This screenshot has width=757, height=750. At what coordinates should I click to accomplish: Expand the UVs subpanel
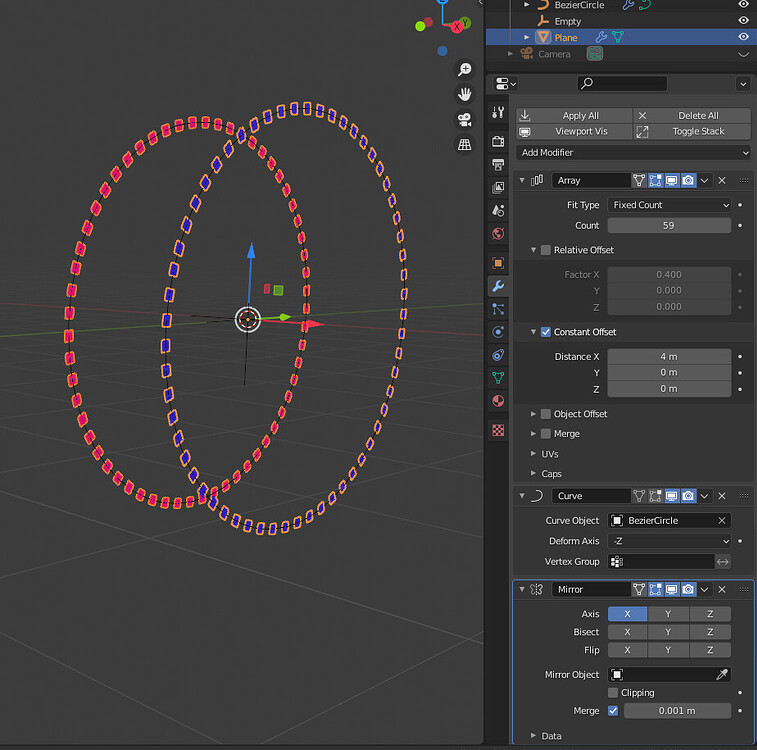(x=533, y=454)
